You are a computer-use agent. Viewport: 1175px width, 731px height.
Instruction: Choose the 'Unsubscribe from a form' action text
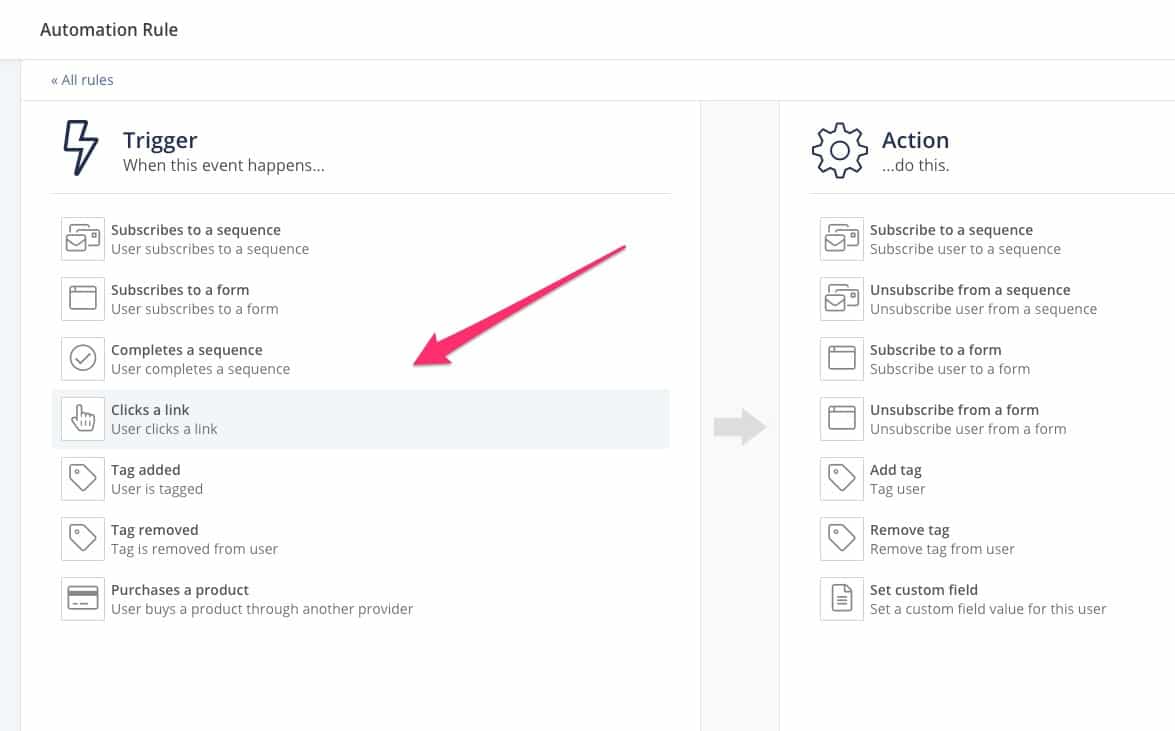tap(954, 410)
